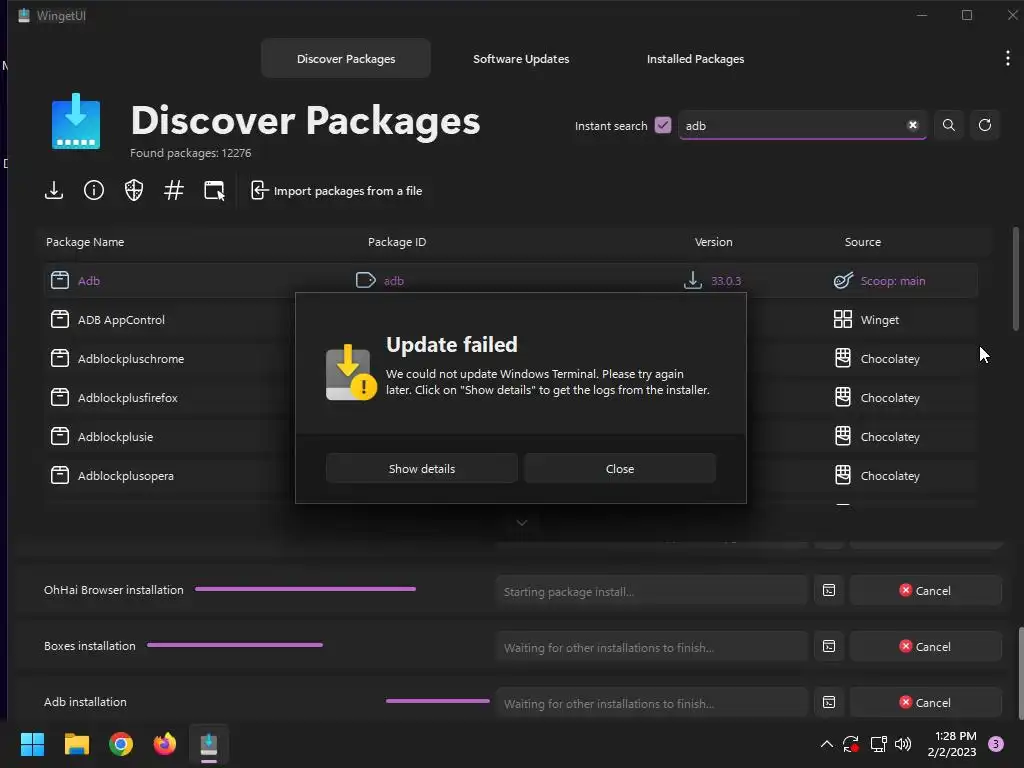Select the Adblockpluschrome package
Screen dimensions: 1024x768
coord(131,359)
